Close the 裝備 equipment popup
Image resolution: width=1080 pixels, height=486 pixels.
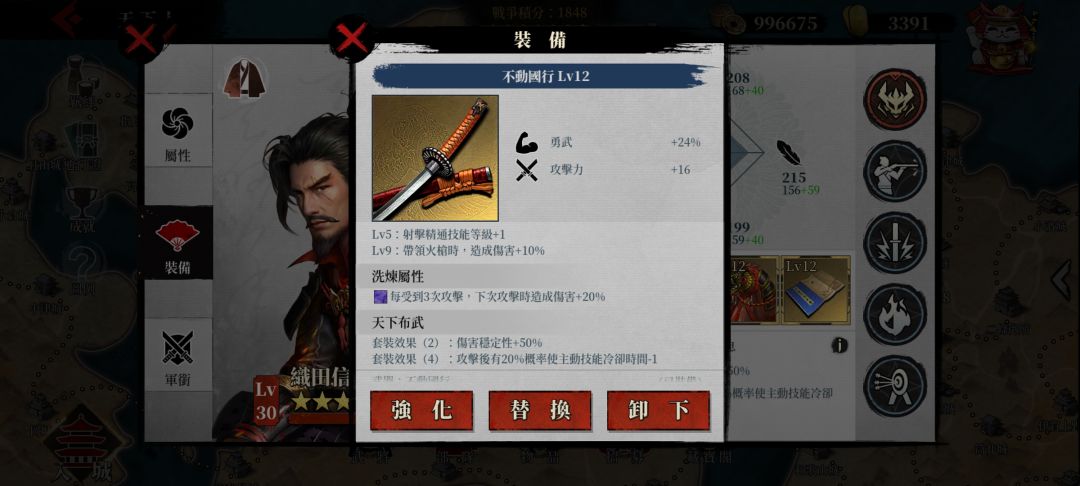tap(352, 38)
